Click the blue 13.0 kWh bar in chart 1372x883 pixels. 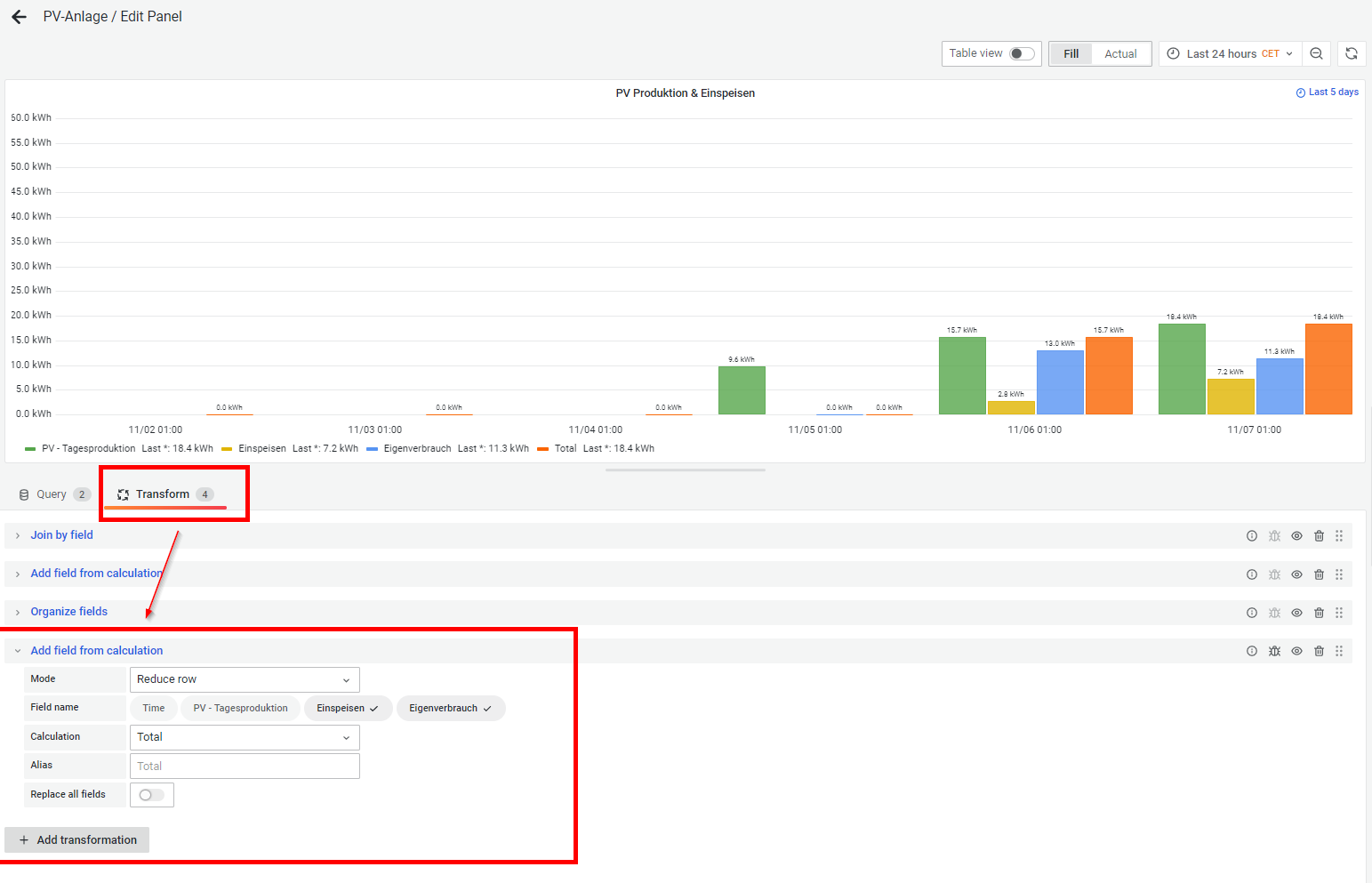1060,382
